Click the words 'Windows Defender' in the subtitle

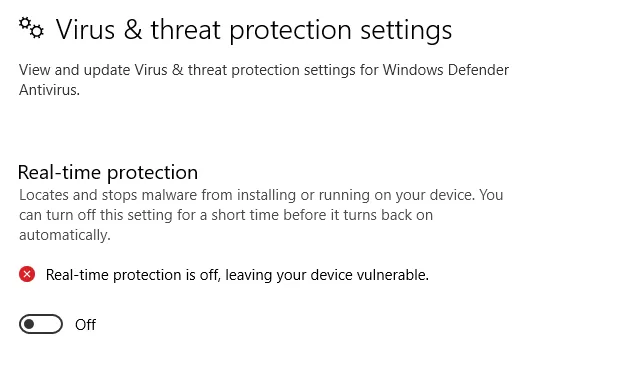[x=445, y=70]
